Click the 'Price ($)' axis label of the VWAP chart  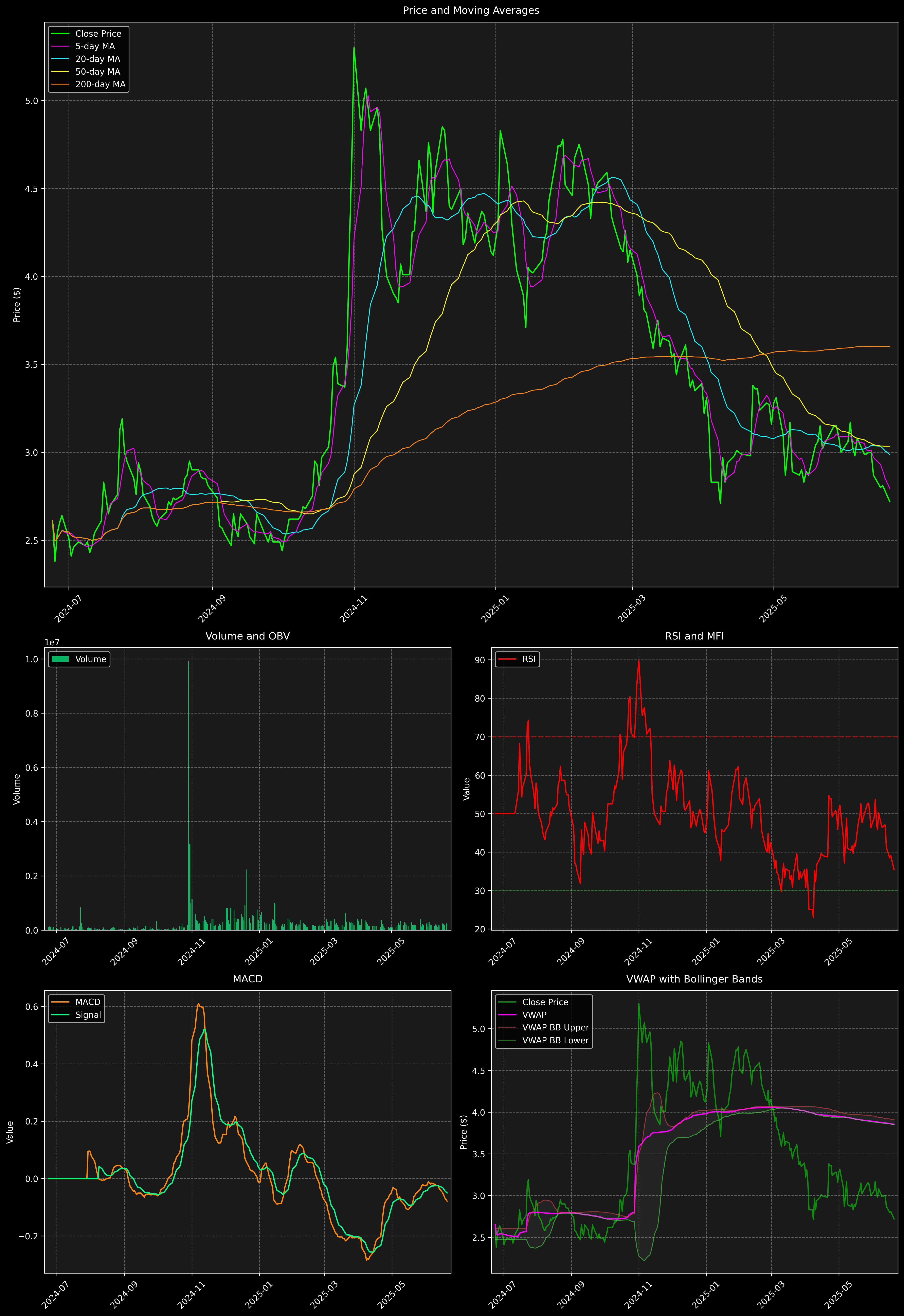[x=464, y=1132]
